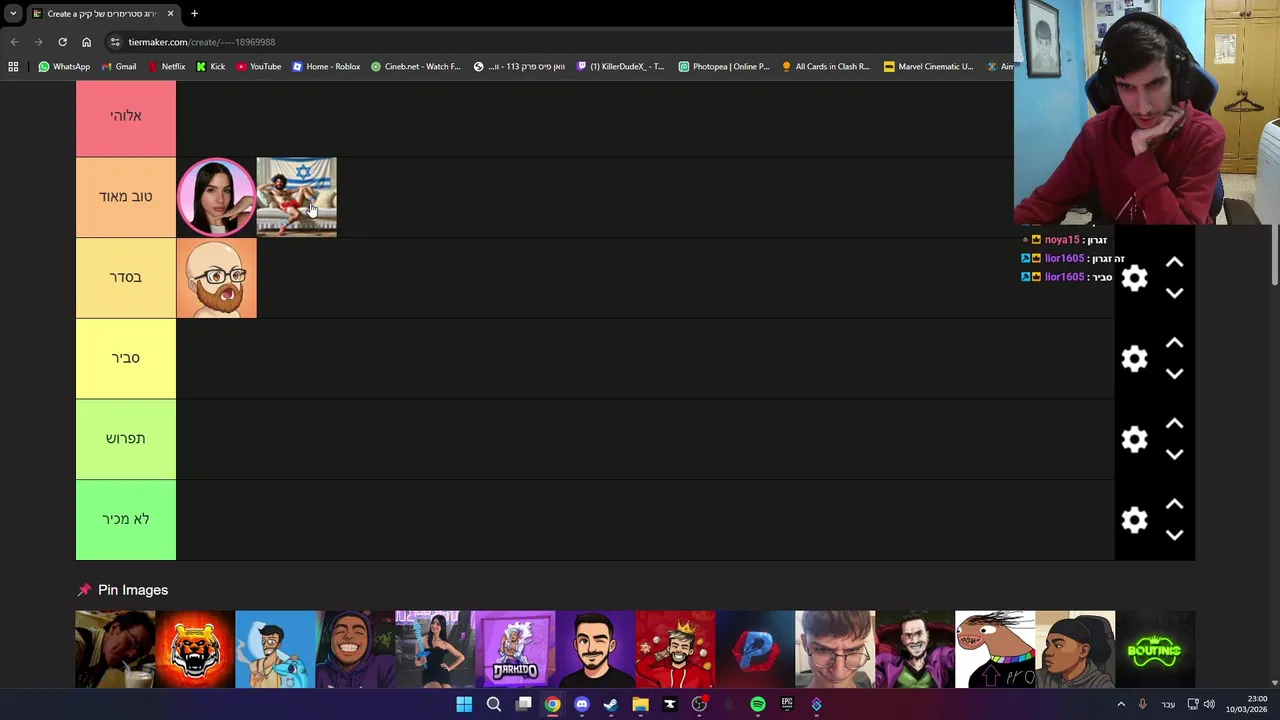Screen dimensions: 1280x720
Task: Open the Gmail bookmark
Action: click(x=118, y=67)
